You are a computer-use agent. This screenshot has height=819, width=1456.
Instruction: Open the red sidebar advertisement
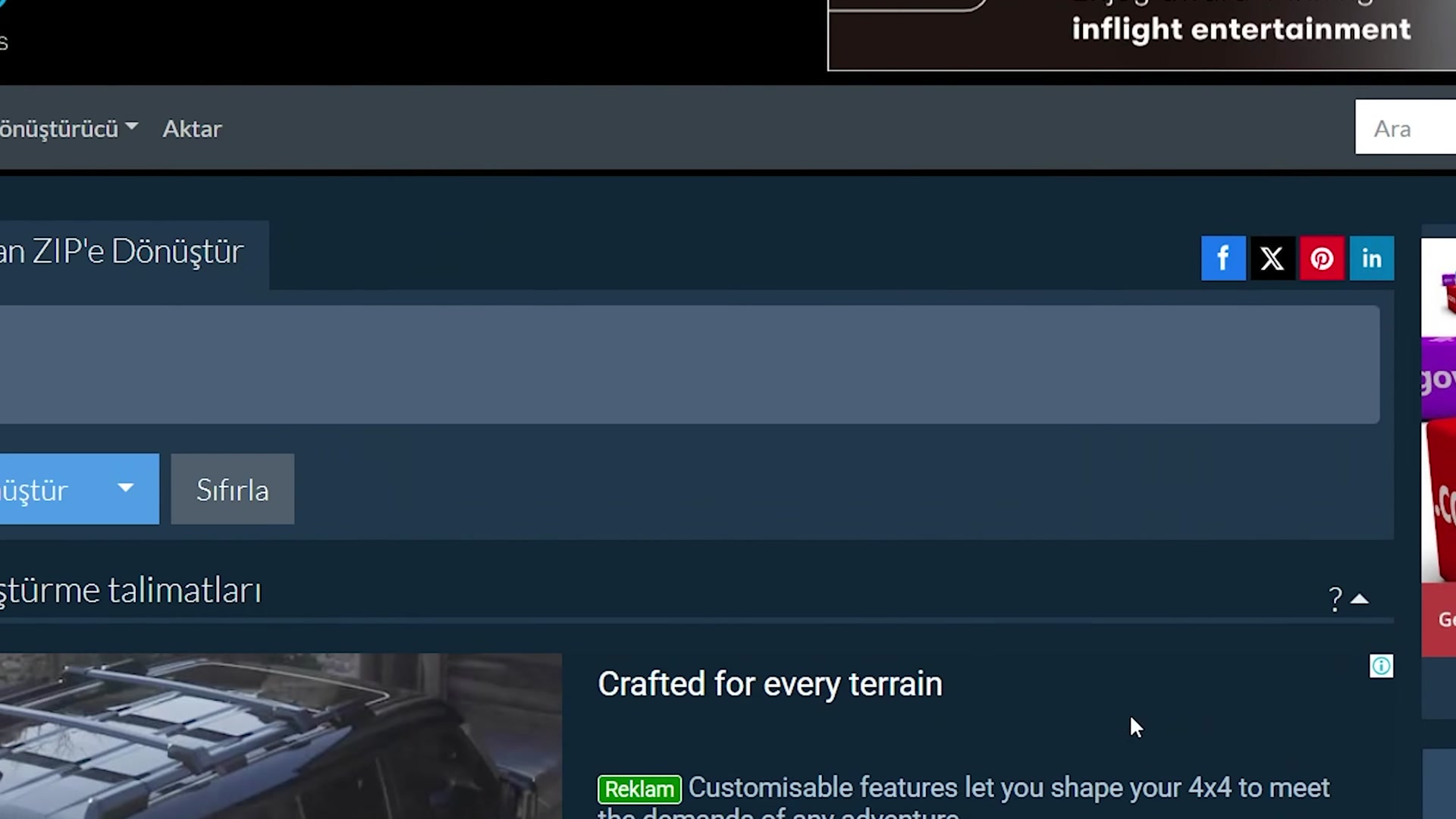pos(1439,447)
